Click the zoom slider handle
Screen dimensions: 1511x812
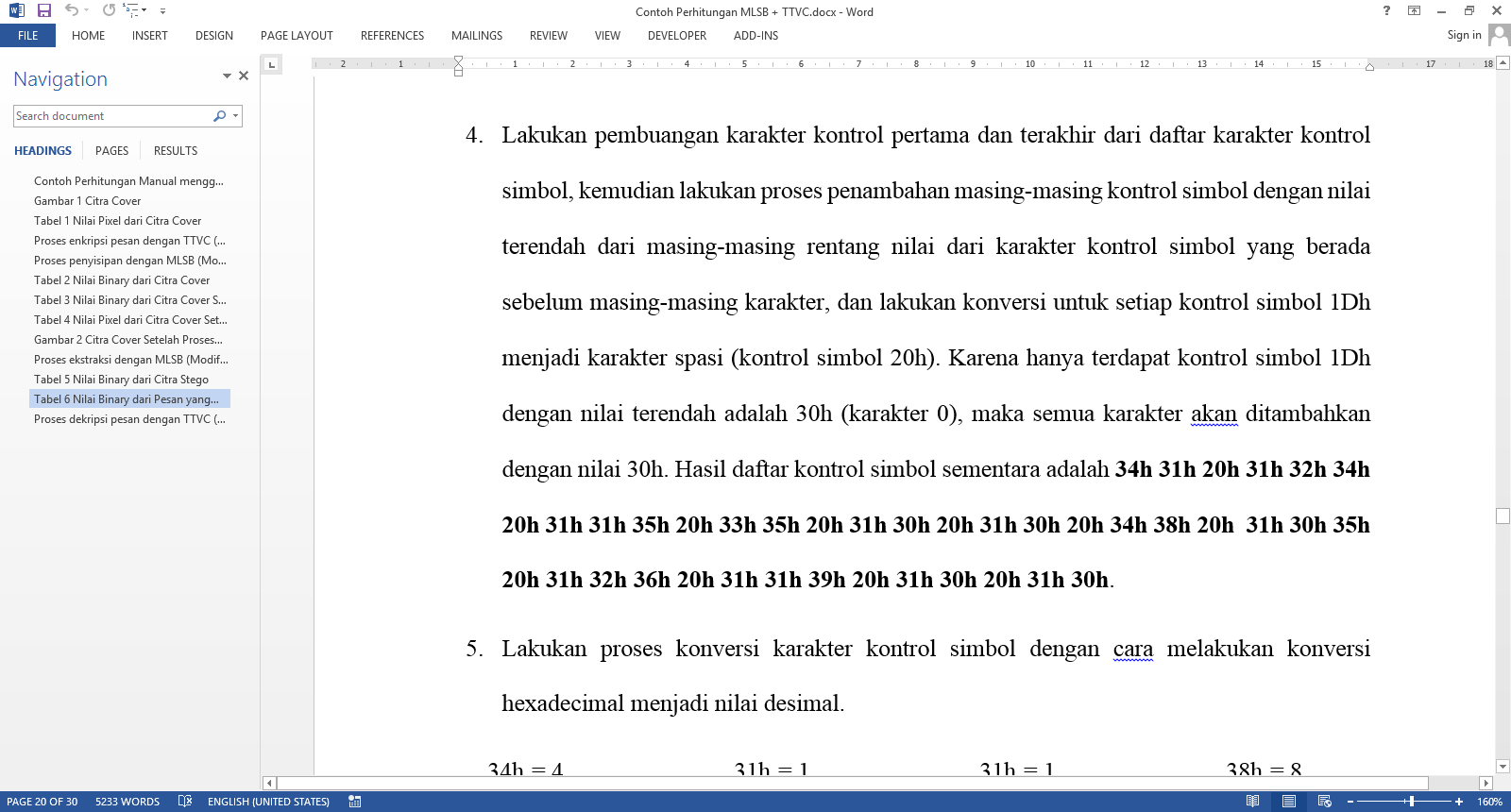tap(1411, 802)
